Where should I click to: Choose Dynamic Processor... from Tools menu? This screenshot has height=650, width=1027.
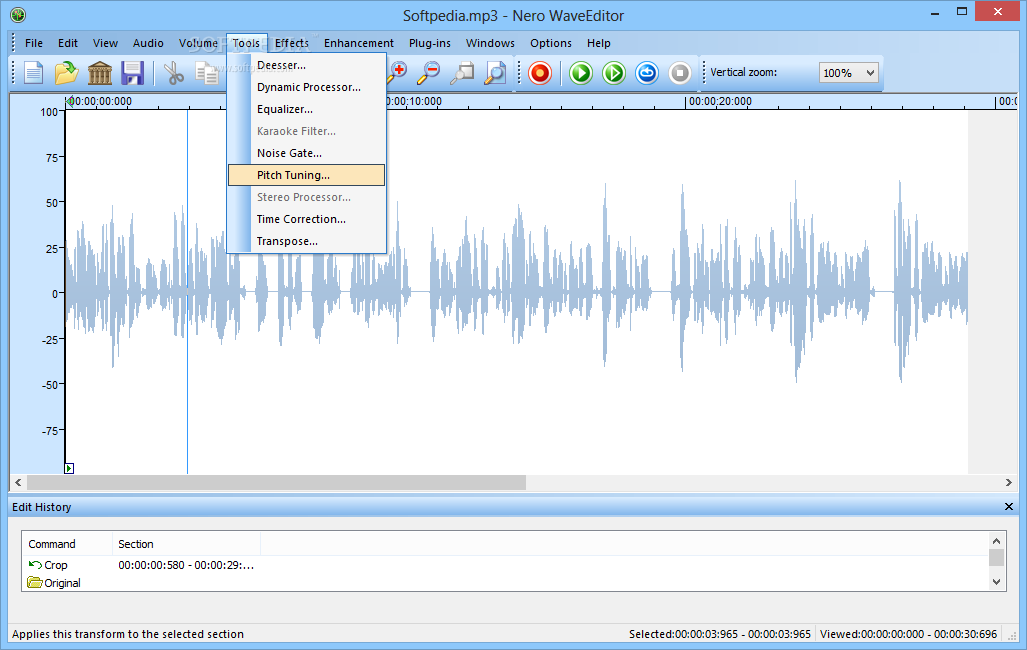coord(307,87)
